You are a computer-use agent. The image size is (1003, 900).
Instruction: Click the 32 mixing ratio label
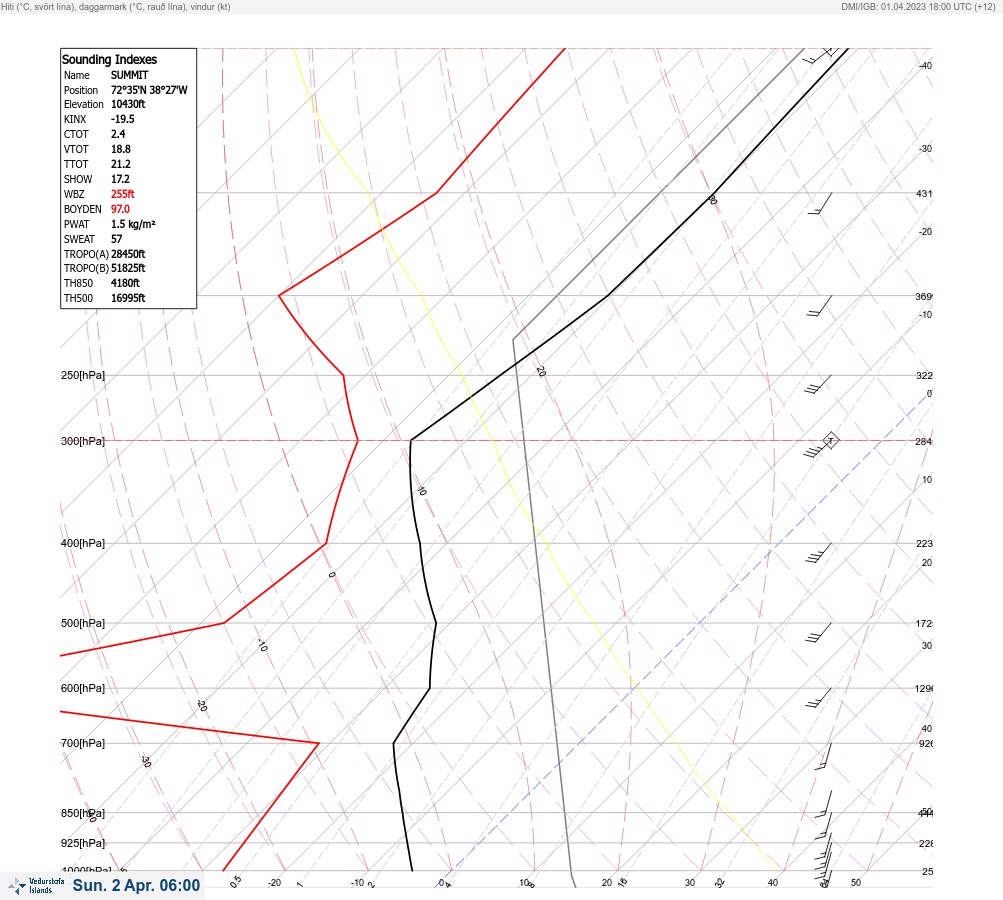720,883
